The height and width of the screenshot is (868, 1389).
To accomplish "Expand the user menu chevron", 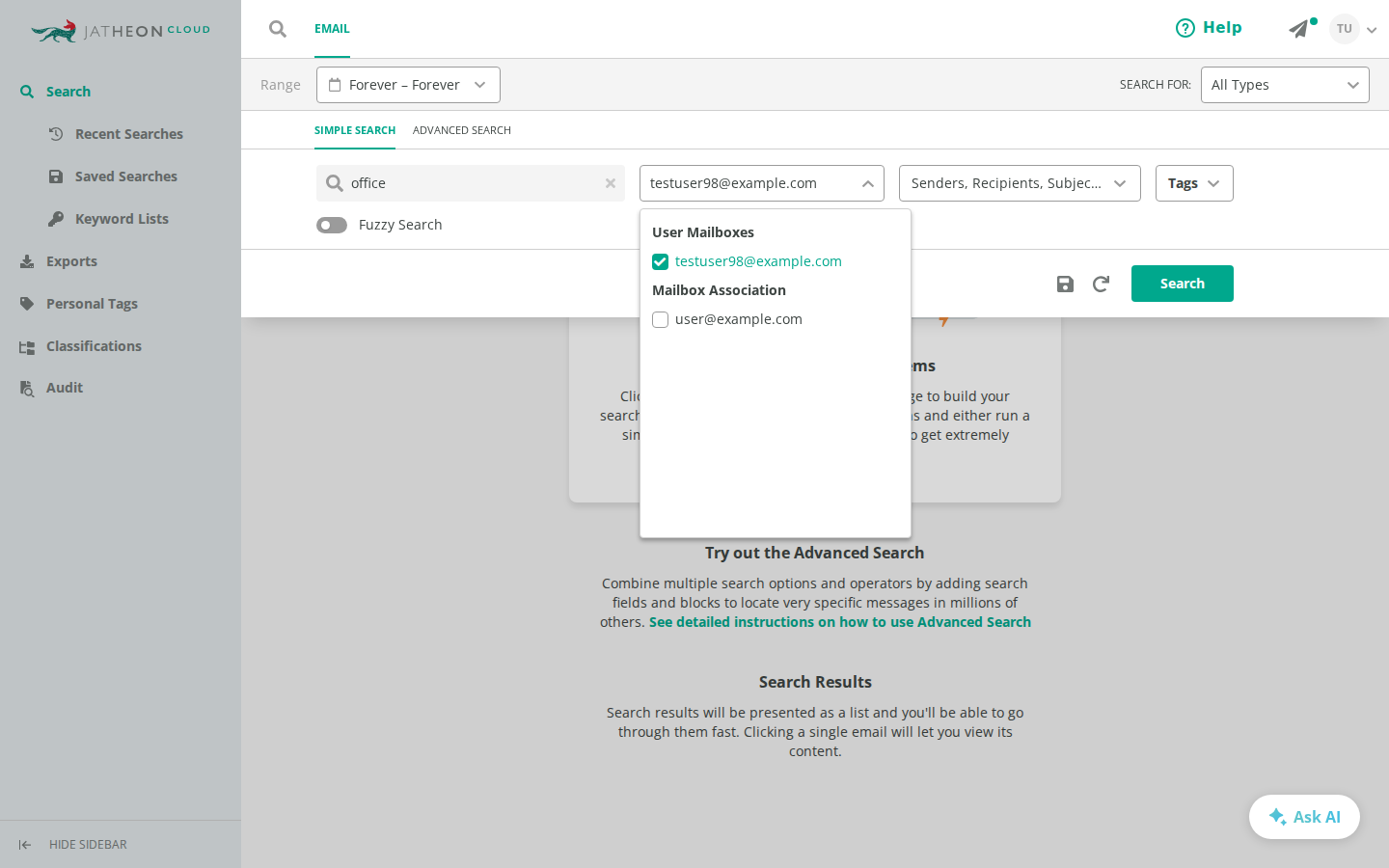I will [x=1372, y=30].
